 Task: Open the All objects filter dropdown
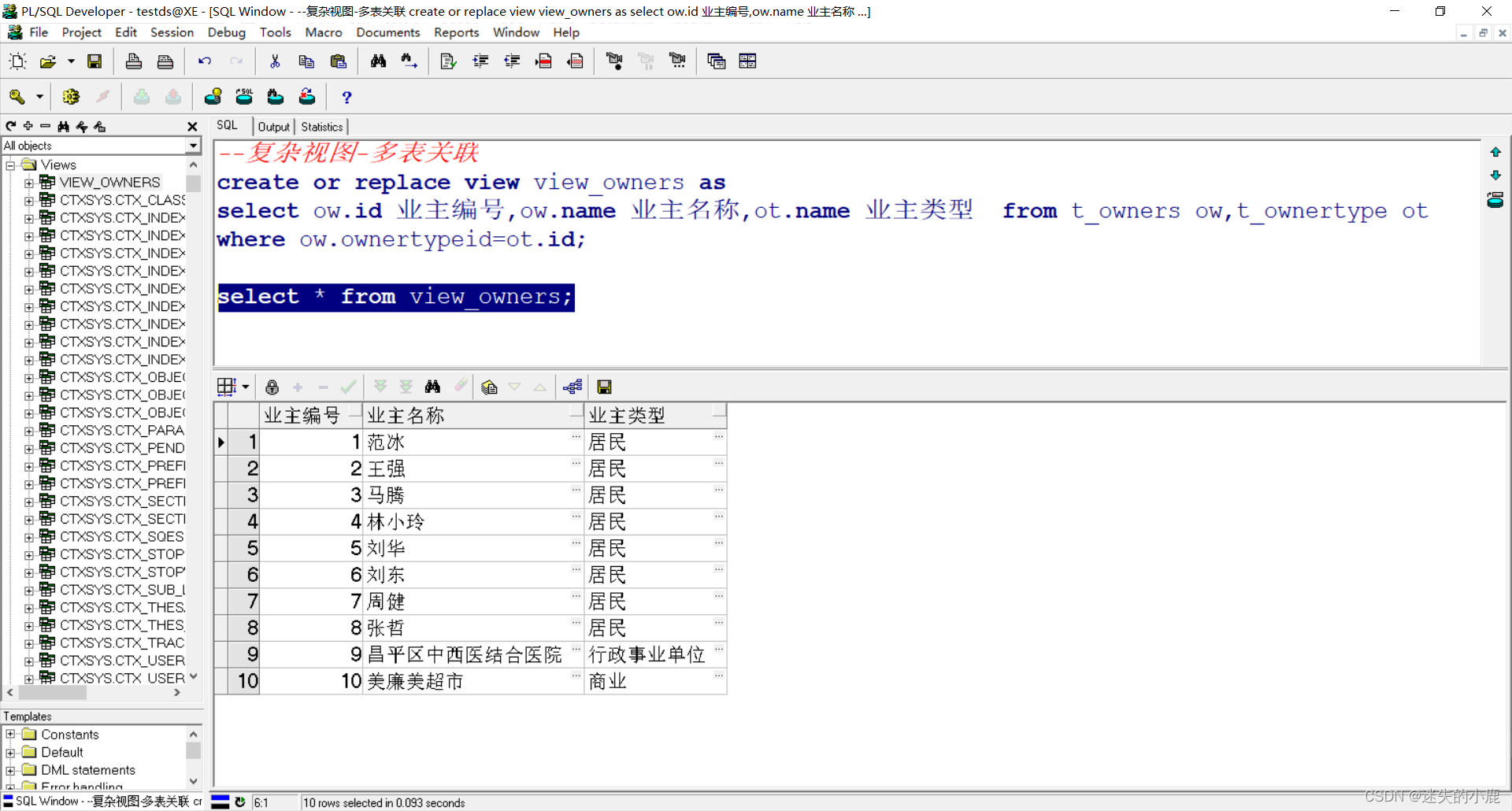(x=194, y=146)
